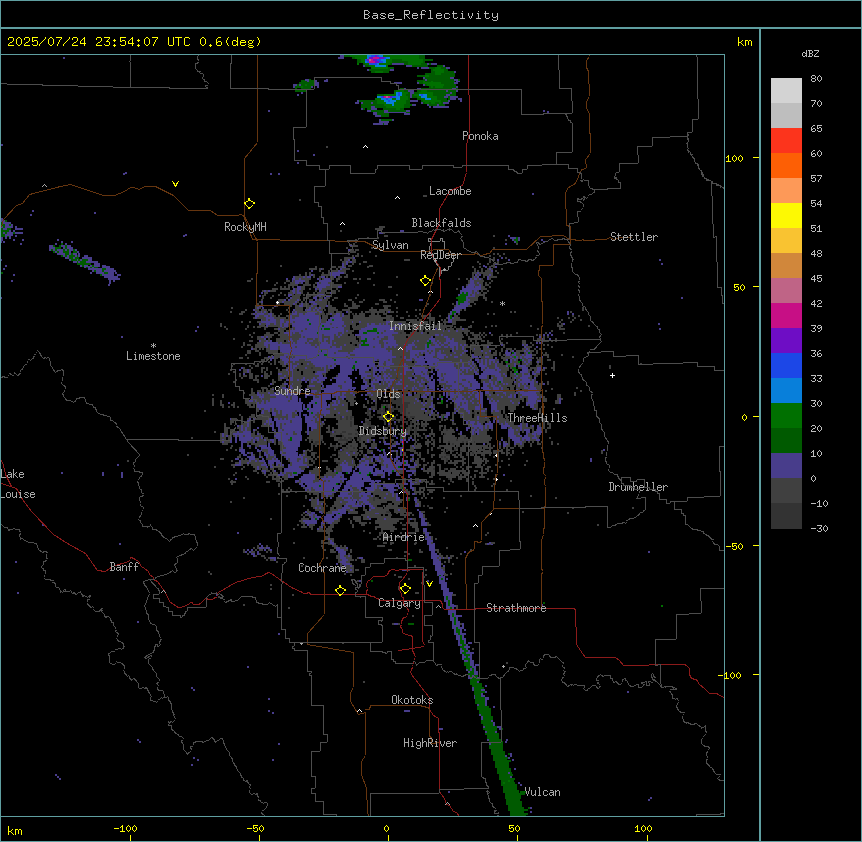Click the HighRiver label
862x842 pixels.
point(430,743)
